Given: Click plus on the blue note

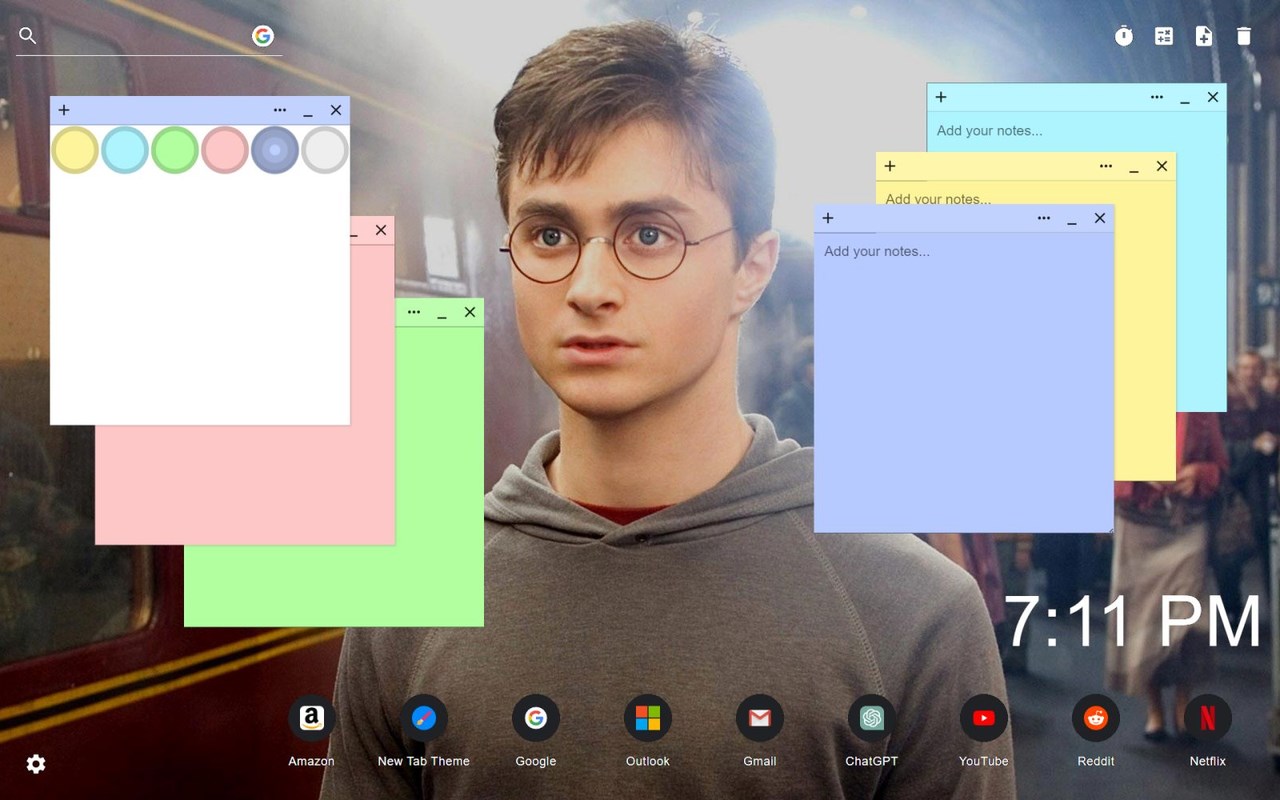Looking at the screenshot, I should tap(828, 218).
